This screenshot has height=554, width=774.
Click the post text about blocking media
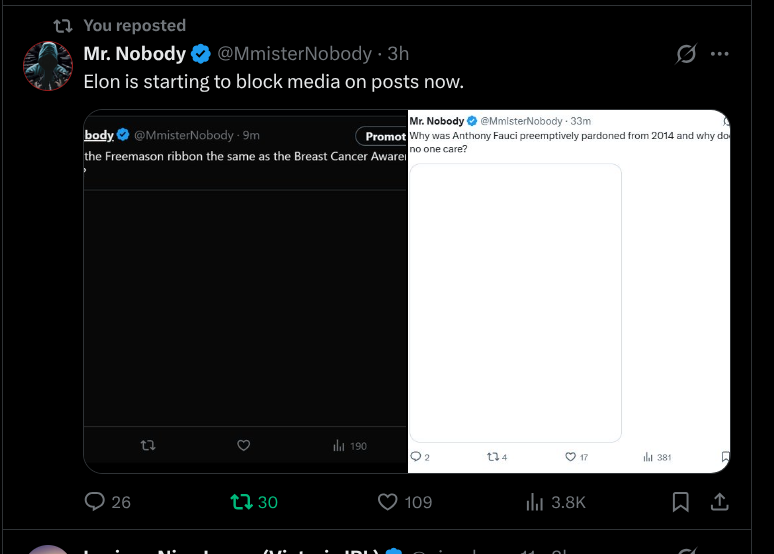click(273, 82)
